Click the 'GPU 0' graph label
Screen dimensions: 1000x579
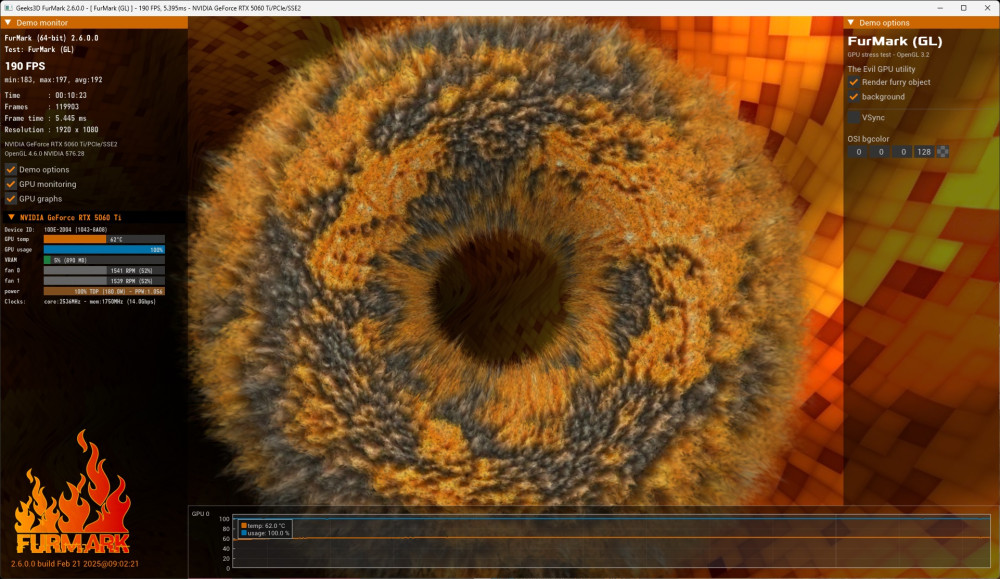point(200,513)
